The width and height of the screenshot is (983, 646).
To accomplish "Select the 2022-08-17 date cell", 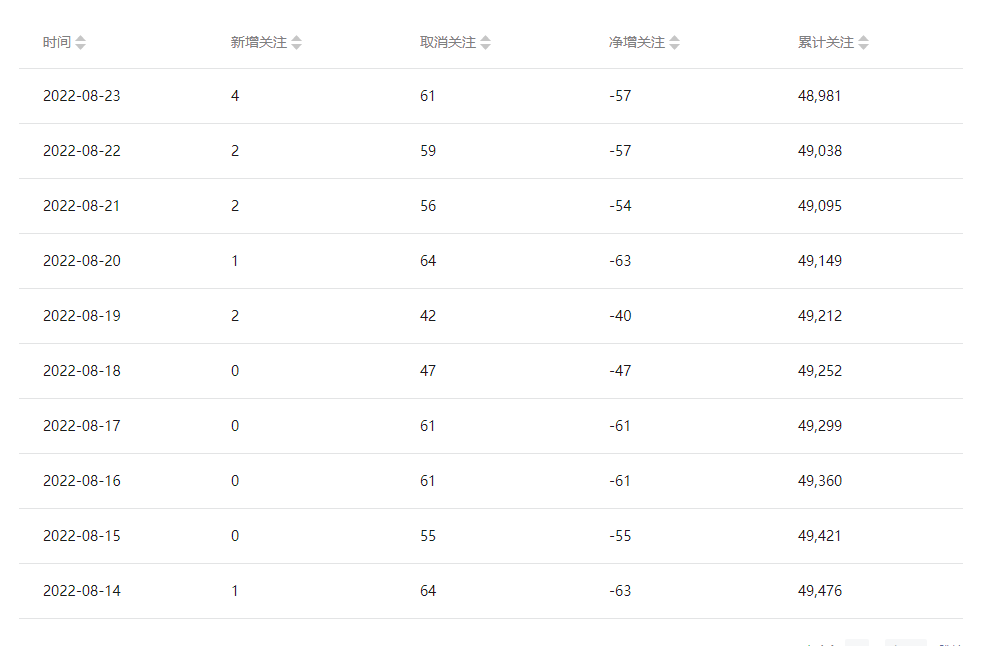I will pyautogui.click(x=81, y=426).
